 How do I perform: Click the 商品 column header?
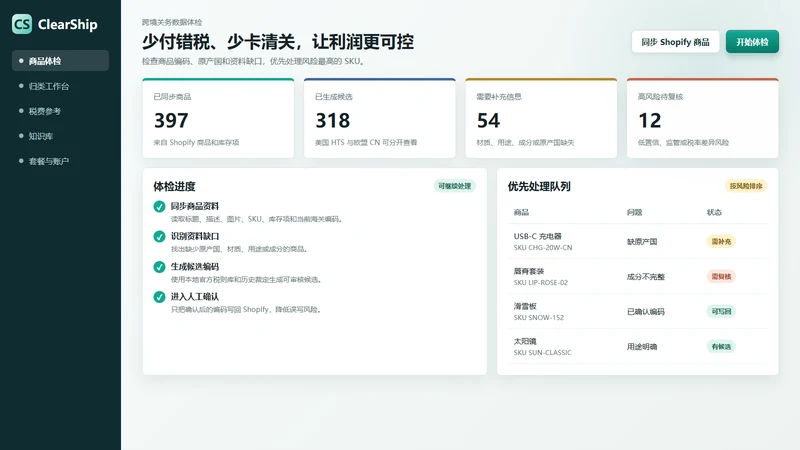[x=521, y=212]
